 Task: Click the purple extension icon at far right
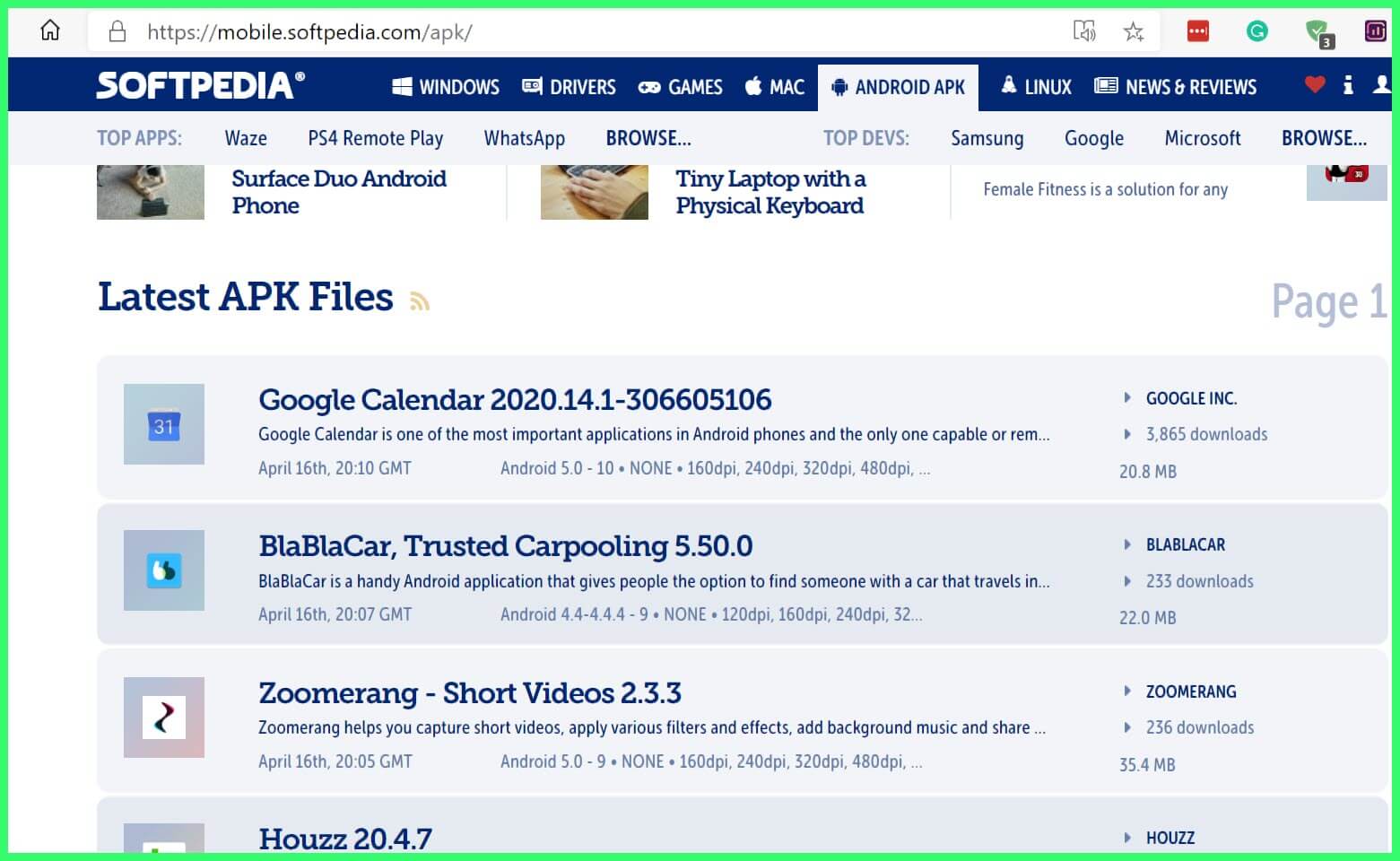(x=1376, y=31)
